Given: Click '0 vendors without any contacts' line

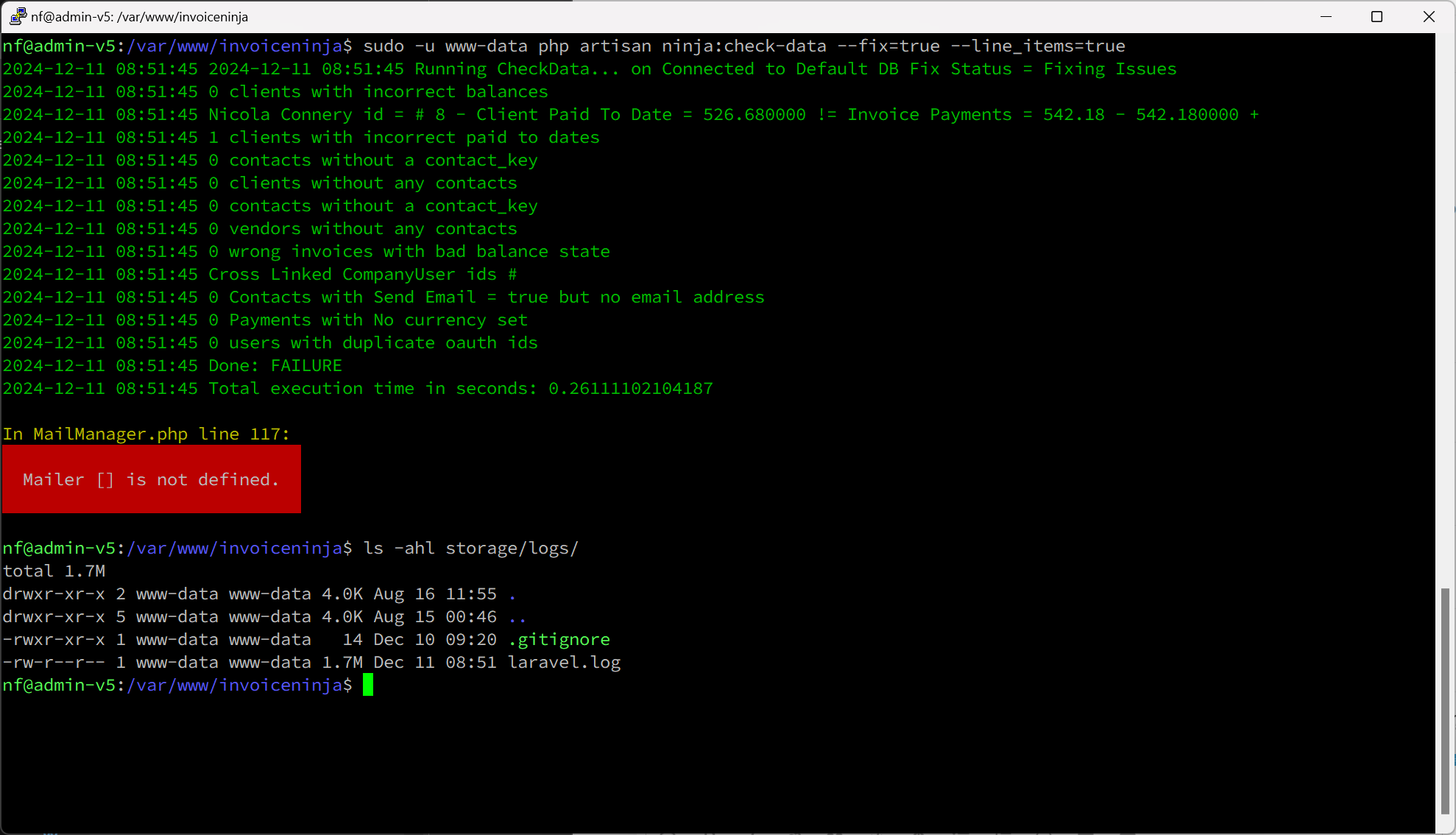Looking at the screenshot, I should pyautogui.click(x=260, y=228).
